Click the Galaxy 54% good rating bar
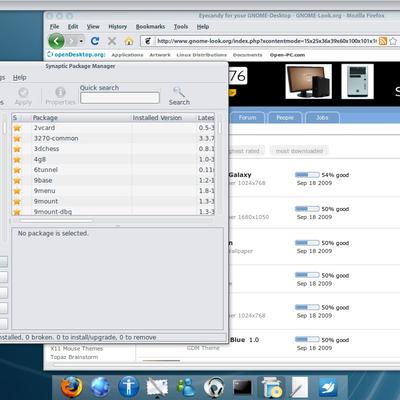Screen dimensions: 400x400 [307, 175]
